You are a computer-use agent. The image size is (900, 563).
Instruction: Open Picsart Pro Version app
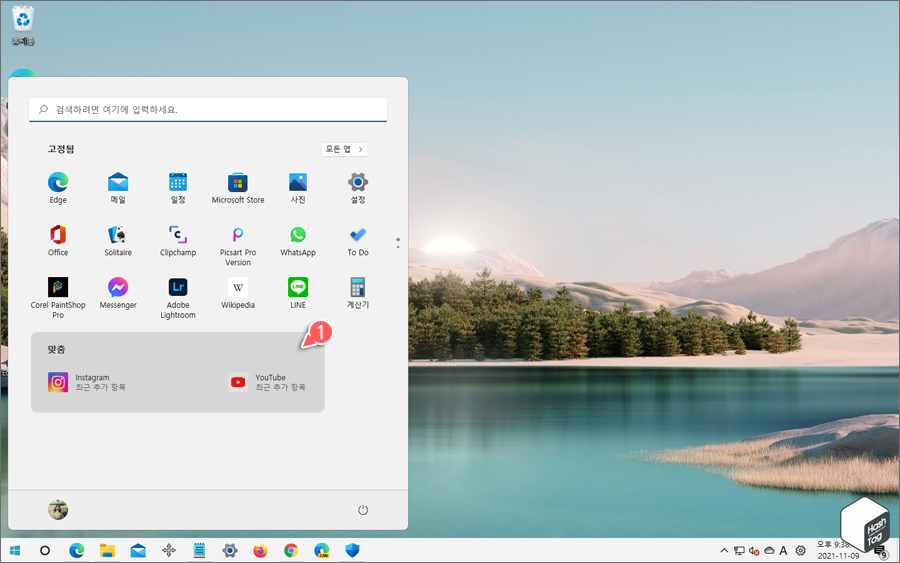click(x=238, y=246)
